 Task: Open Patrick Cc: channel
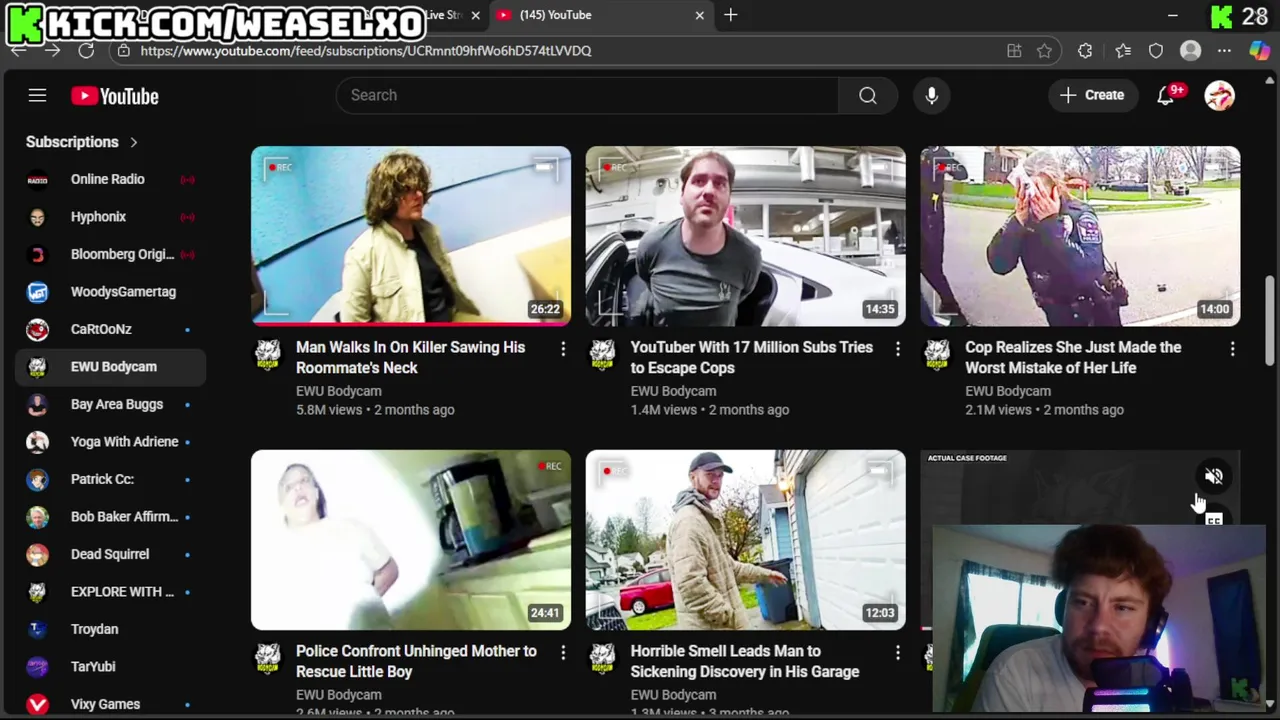point(110,479)
